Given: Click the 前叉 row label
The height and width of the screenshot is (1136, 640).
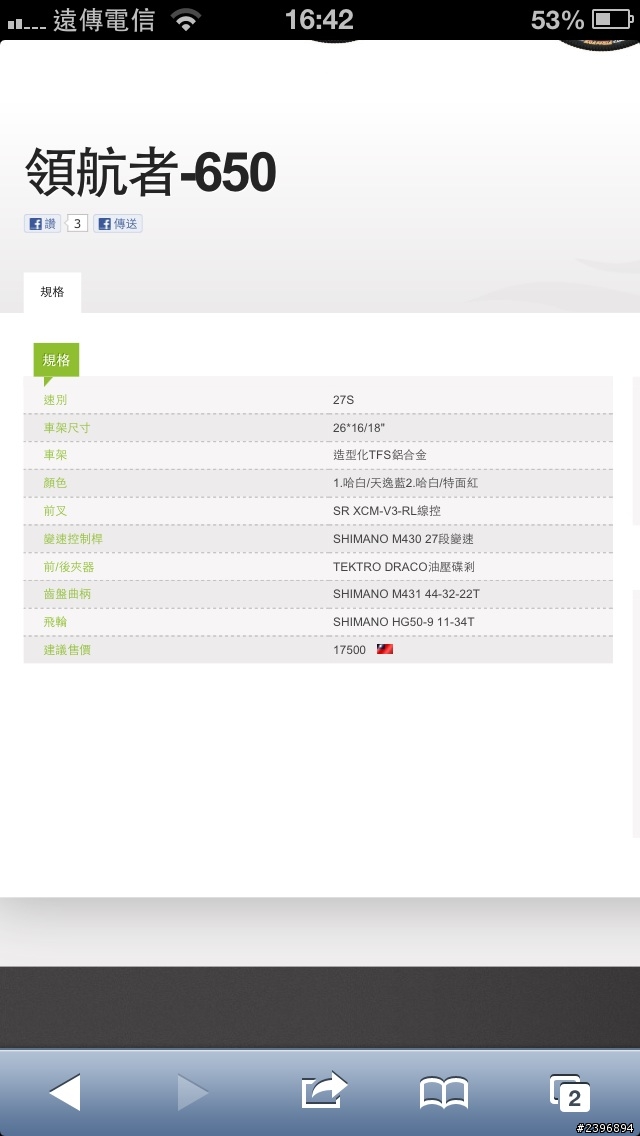Looking at the screenshot, I should (x=55, y=511).
